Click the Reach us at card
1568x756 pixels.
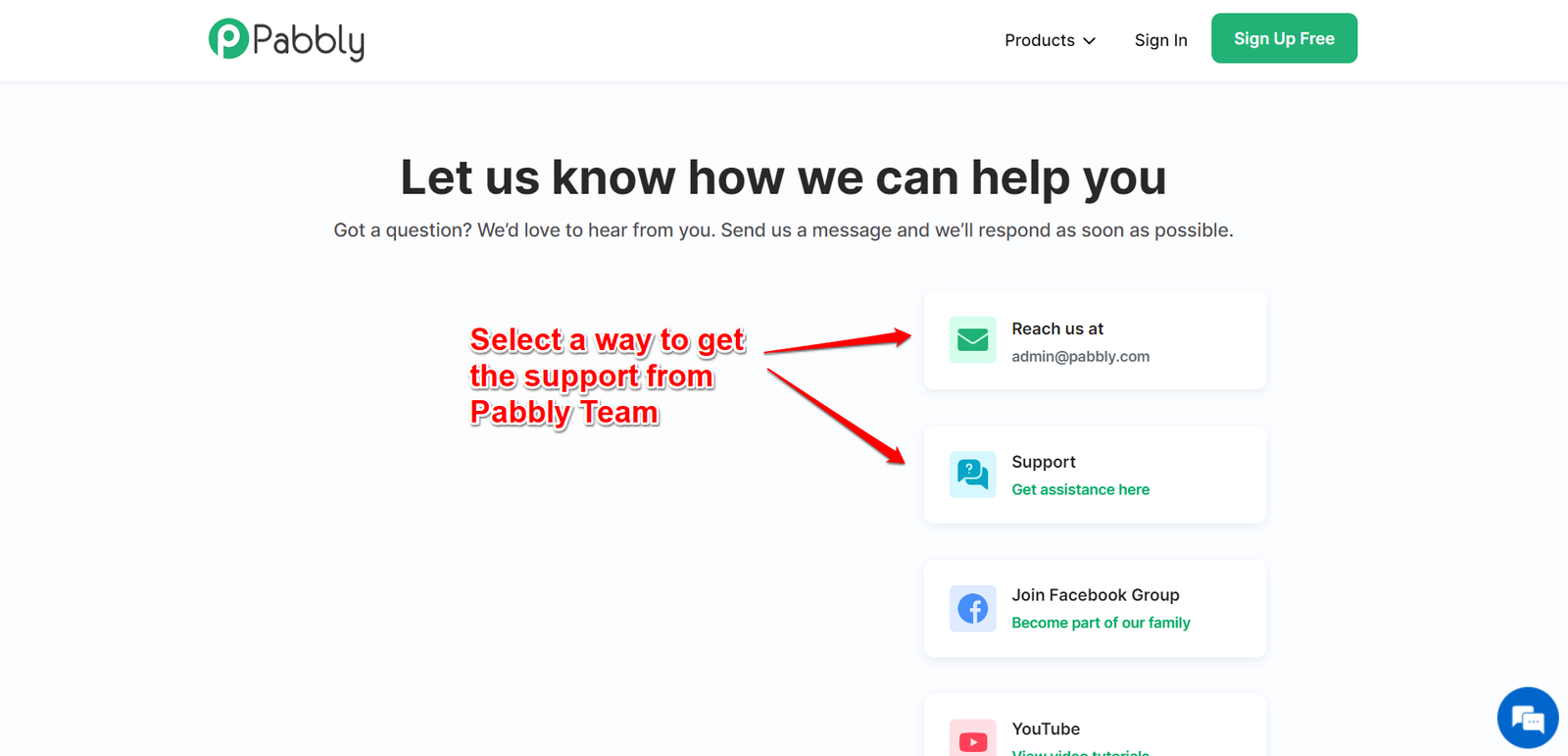click(x=1095, y=340)
